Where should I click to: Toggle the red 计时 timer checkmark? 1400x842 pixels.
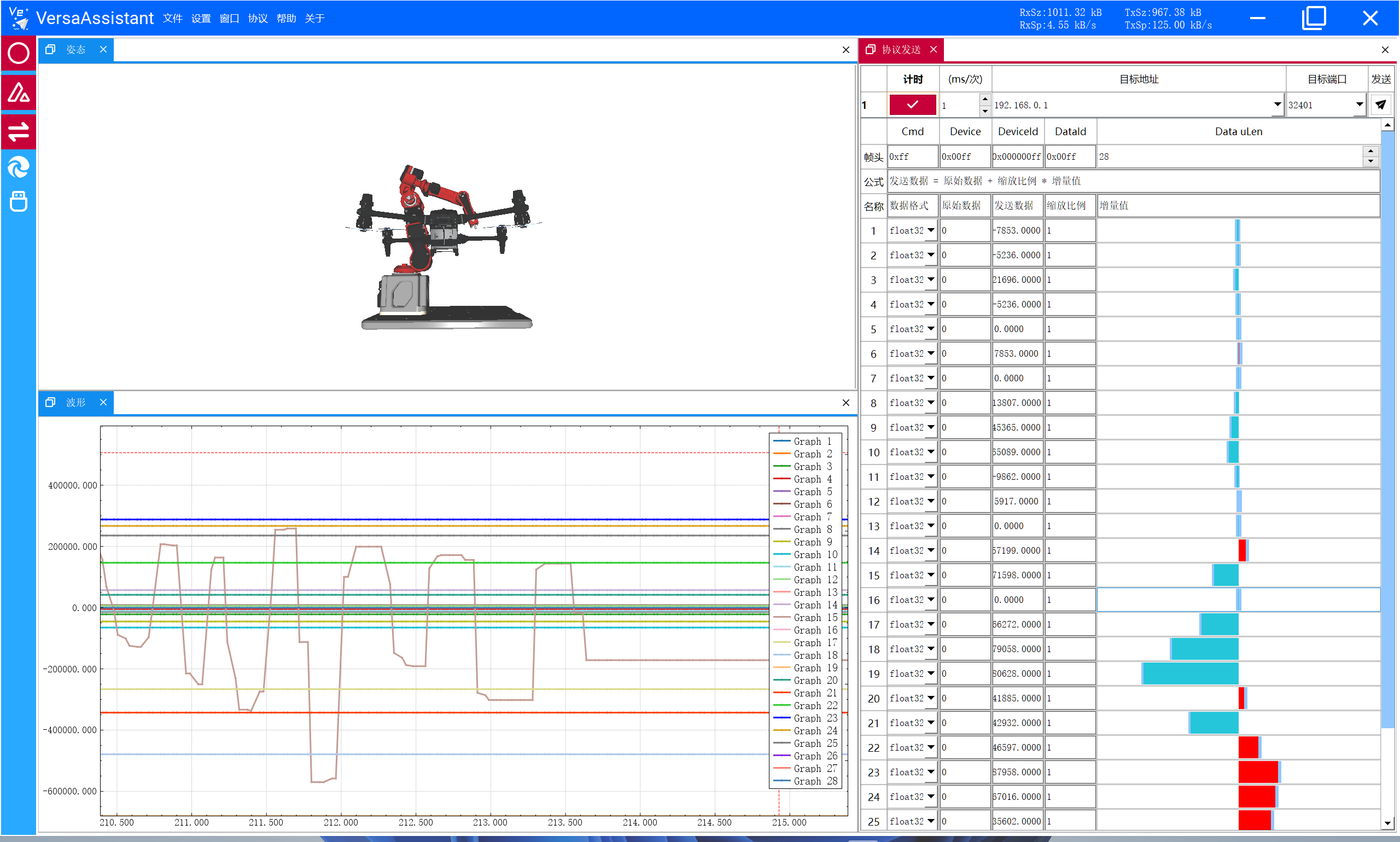pyautogui.click(x=912, y=105)
